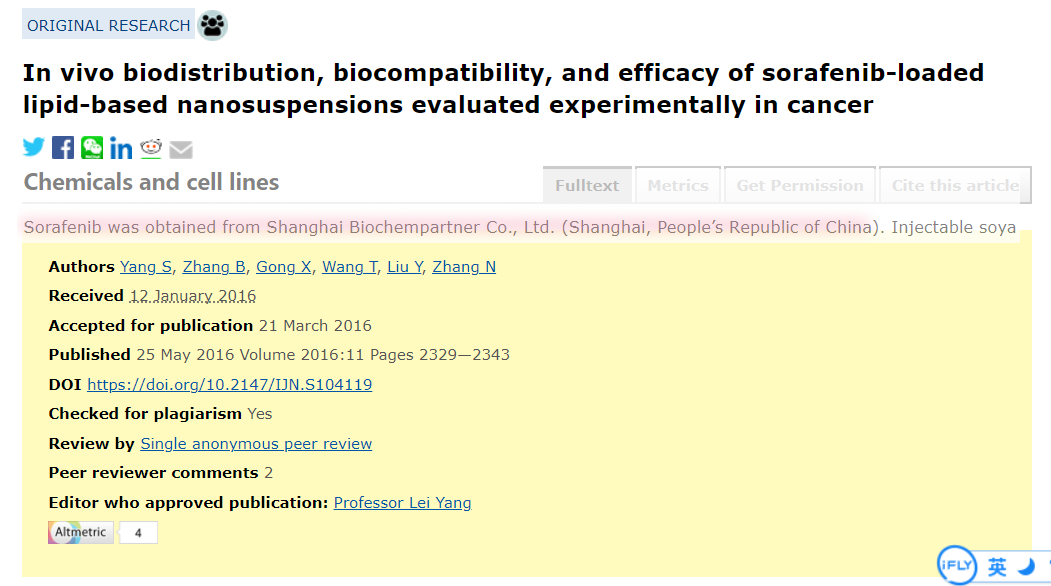Toggle the iFLY moon night mode
This screenshot has height=586, width=1051.
click(x=1027, y=567)
